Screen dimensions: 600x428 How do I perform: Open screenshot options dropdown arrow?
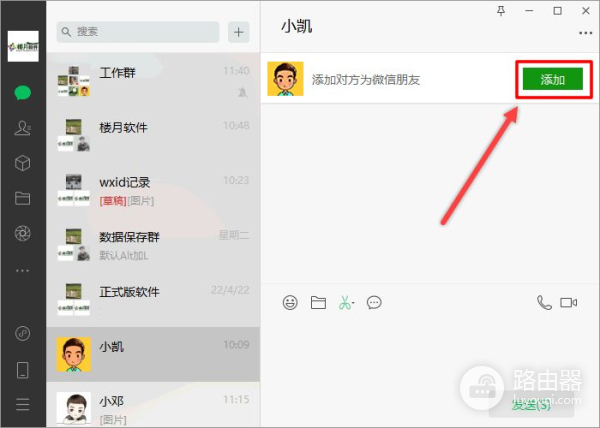tap(353, 303)
